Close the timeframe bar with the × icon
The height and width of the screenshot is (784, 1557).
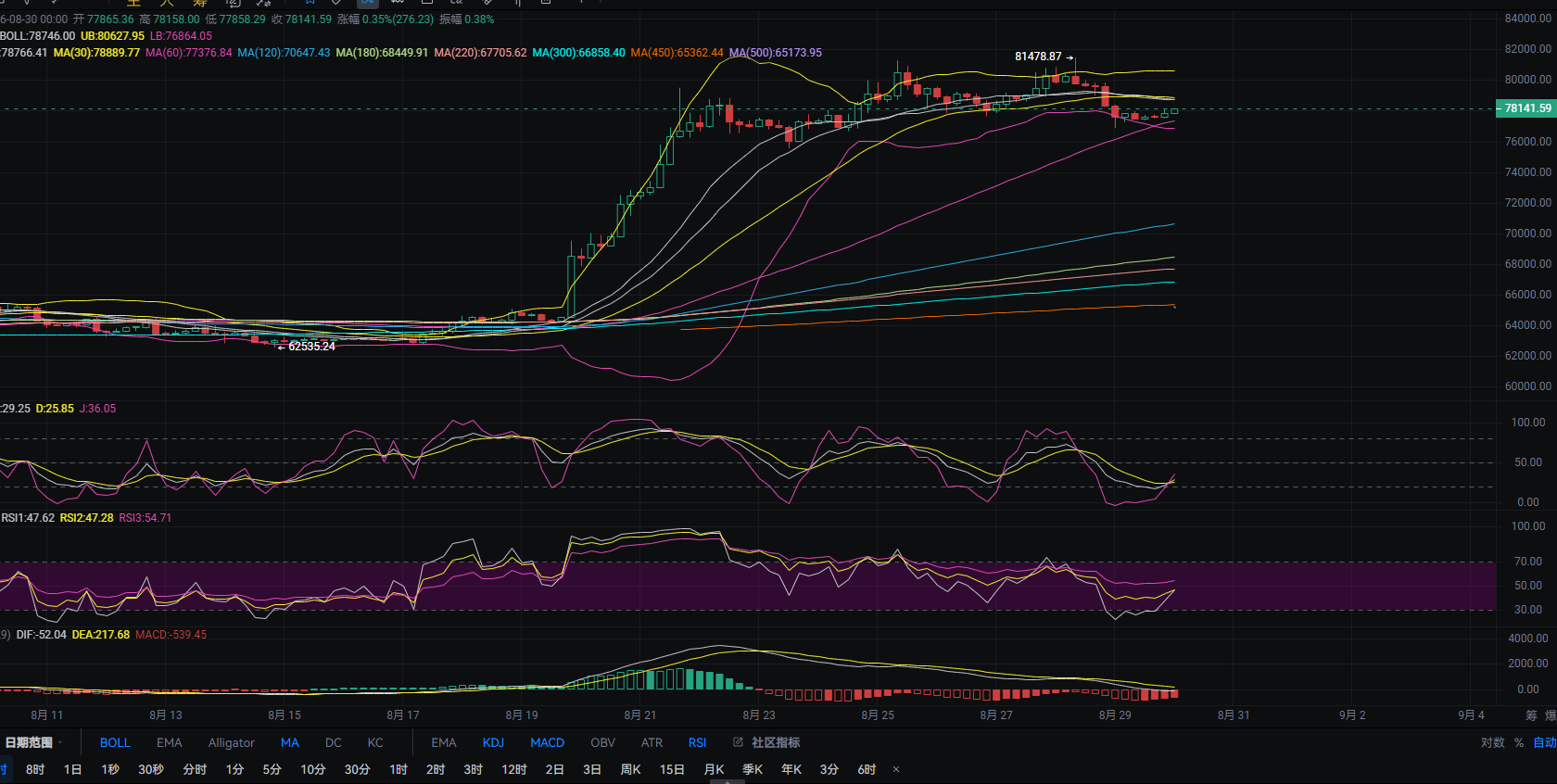coord(896,769)
